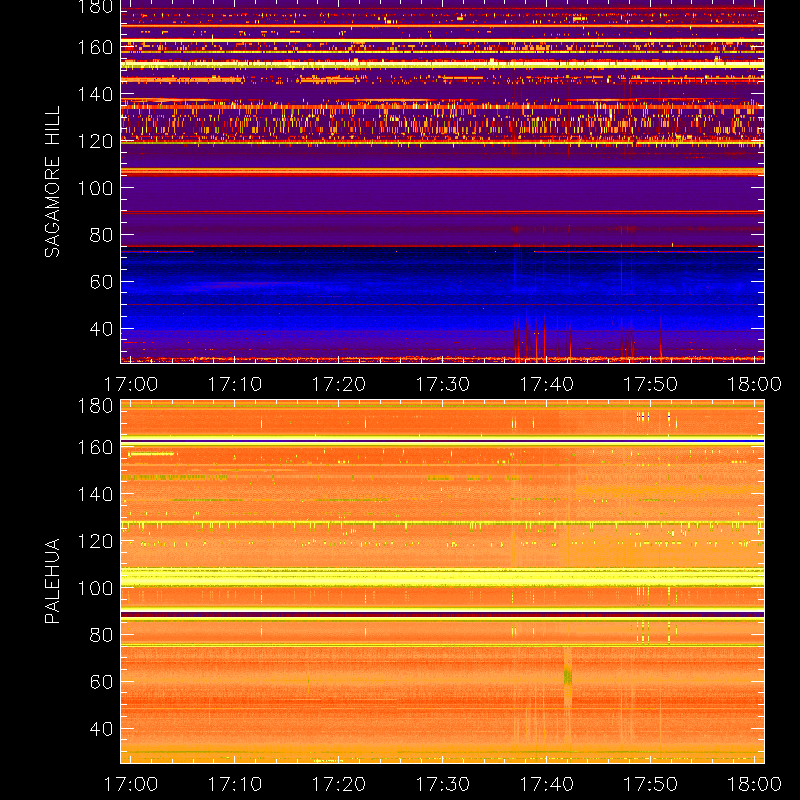This screenshot has width=800, height=800.
Task: Click the SAGAMORE HILL axis label
Action: tap(52, 182)
